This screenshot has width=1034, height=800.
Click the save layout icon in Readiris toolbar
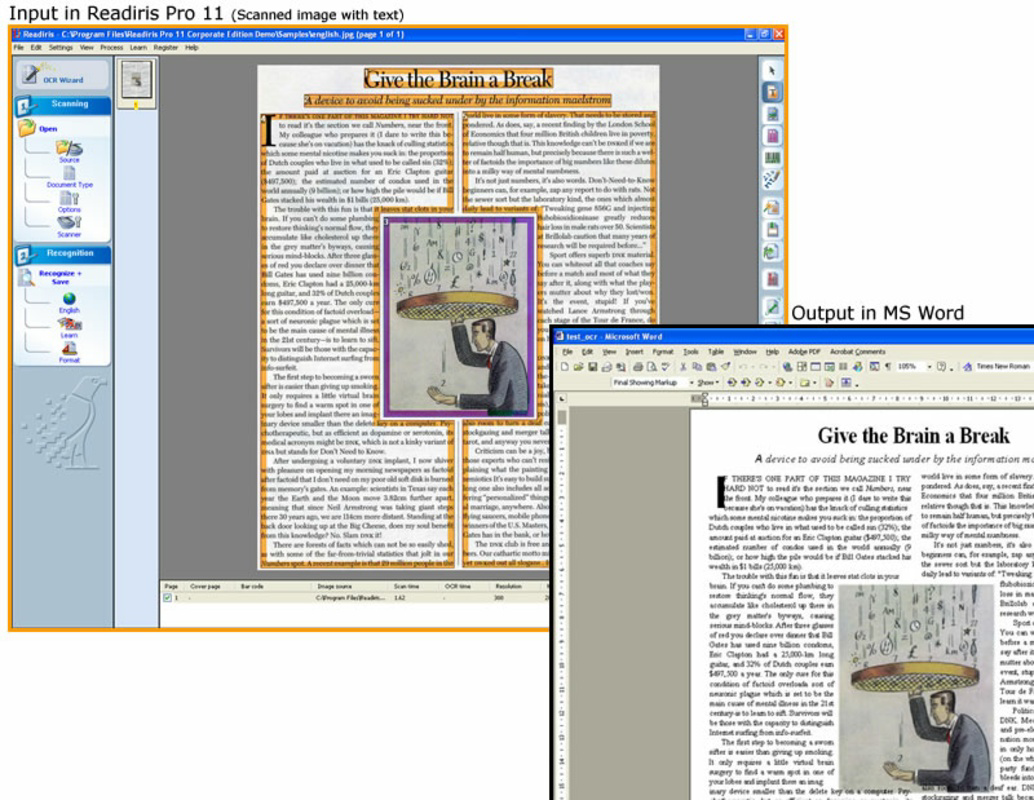[772, 230]
